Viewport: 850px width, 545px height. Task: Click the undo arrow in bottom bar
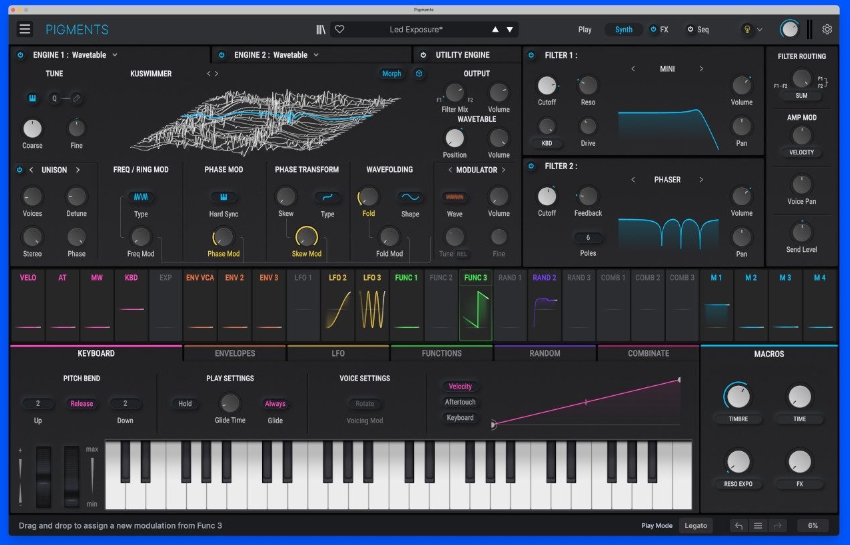738,525
